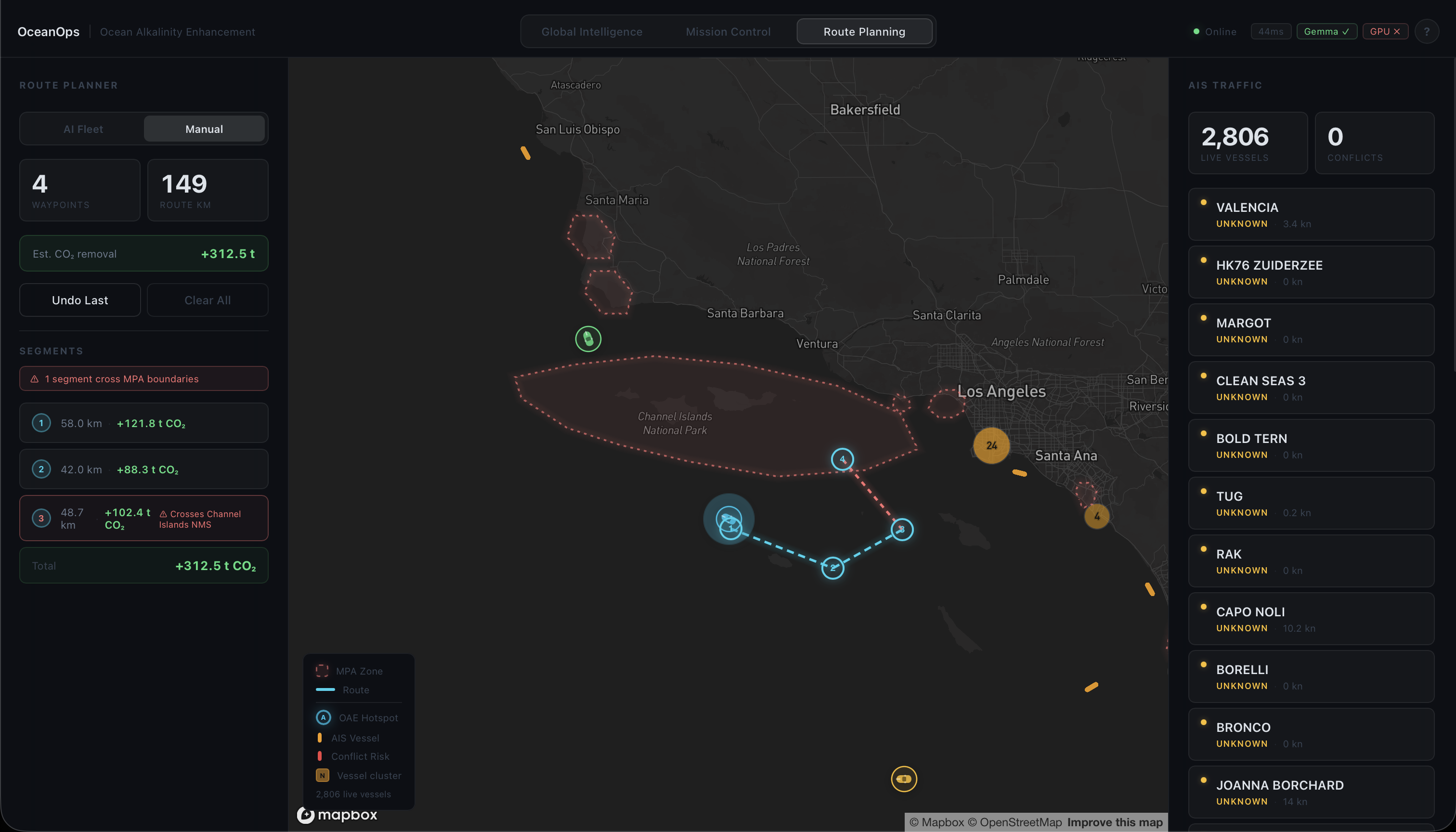Click the vessel cluster marker labeled 24
1456x832 pixels.
991,446
